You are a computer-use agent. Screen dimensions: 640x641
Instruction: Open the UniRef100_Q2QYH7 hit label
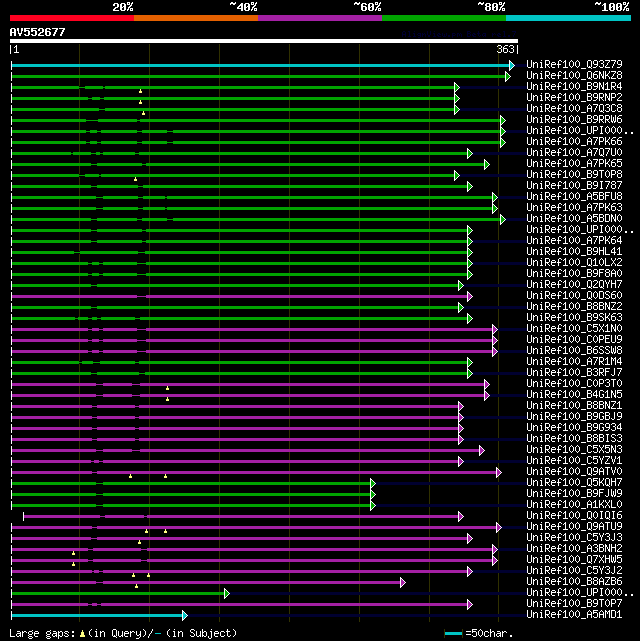click(574, 285)
